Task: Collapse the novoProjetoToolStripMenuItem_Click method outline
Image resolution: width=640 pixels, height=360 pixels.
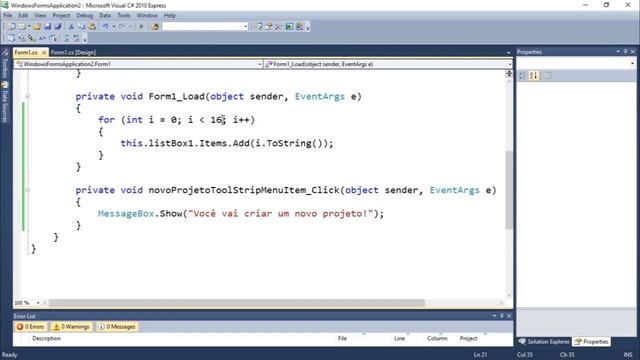Action: click(28, 190)
